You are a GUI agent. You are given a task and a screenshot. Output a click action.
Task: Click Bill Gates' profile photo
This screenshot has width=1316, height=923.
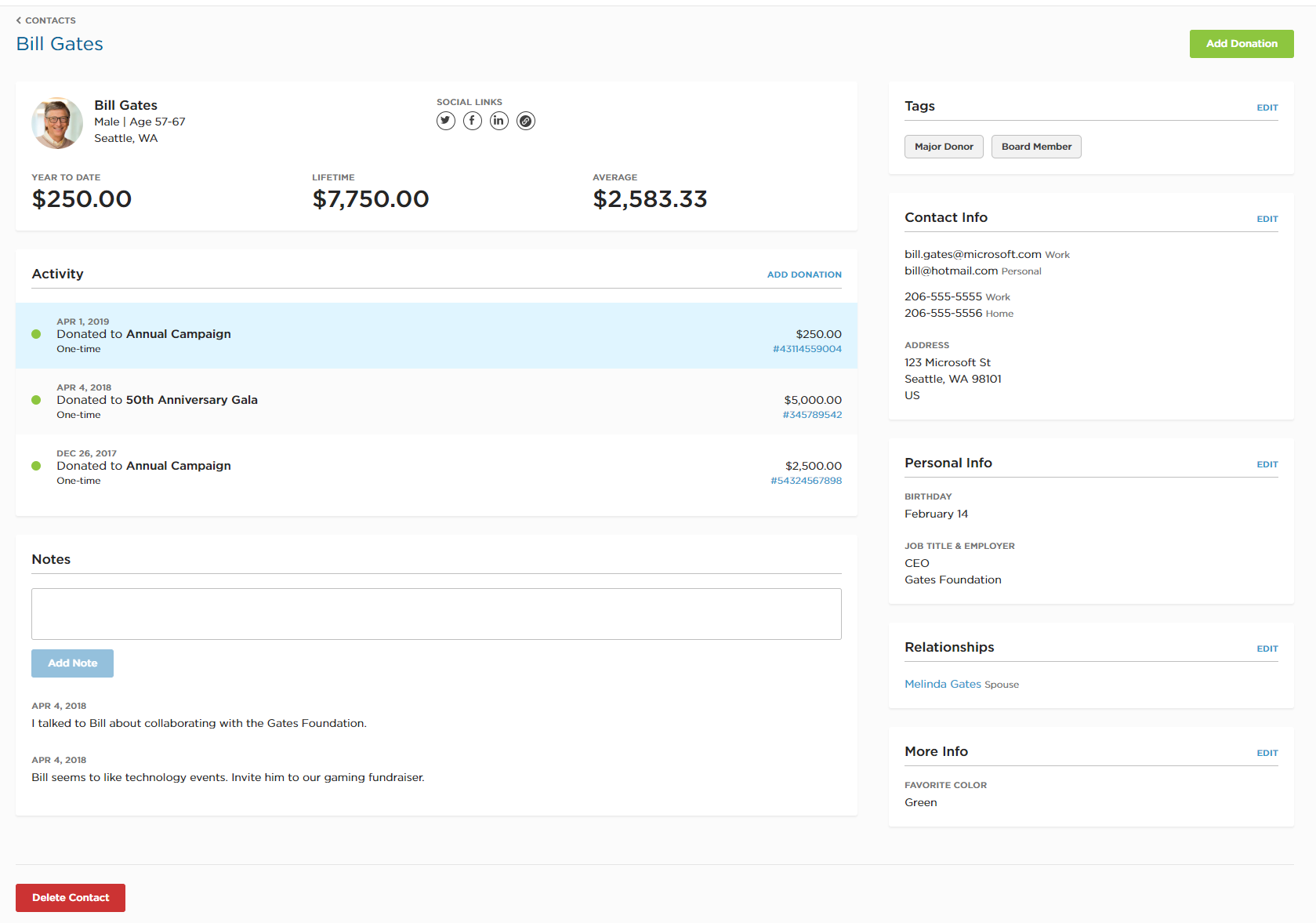click(57, 123)
